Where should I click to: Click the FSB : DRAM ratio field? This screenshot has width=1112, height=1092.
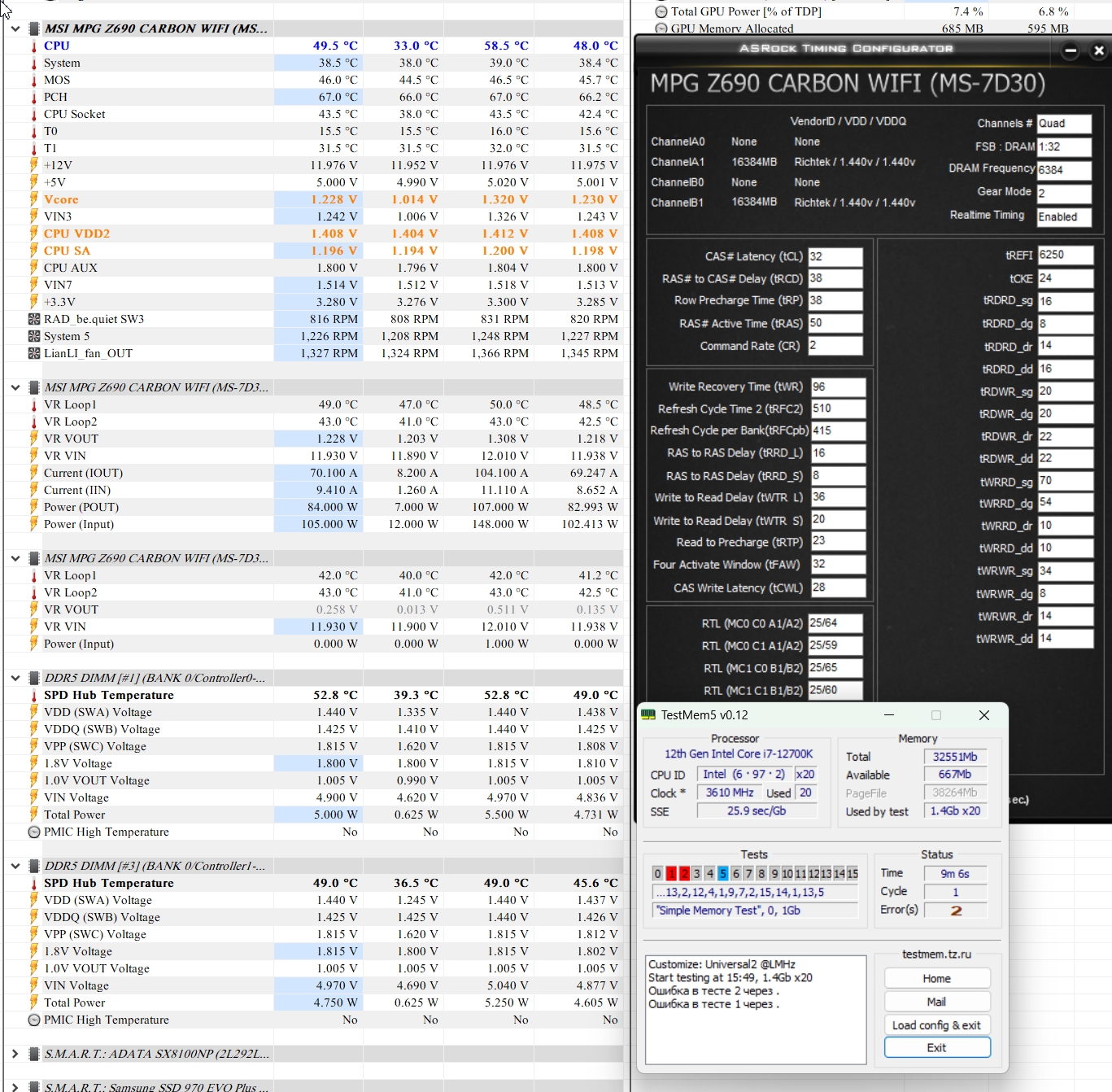1064,147
